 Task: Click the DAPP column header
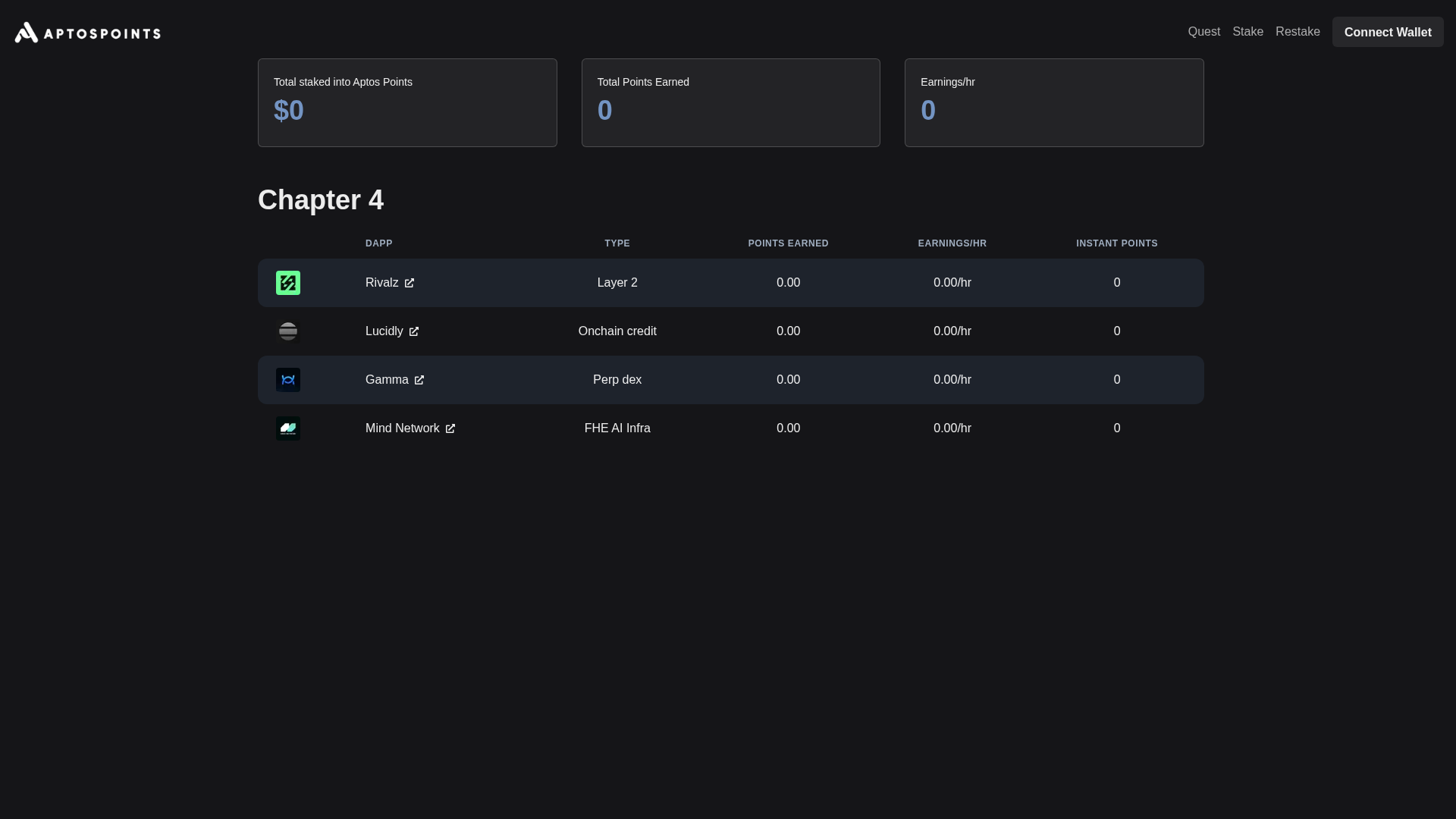pos(379,243)
